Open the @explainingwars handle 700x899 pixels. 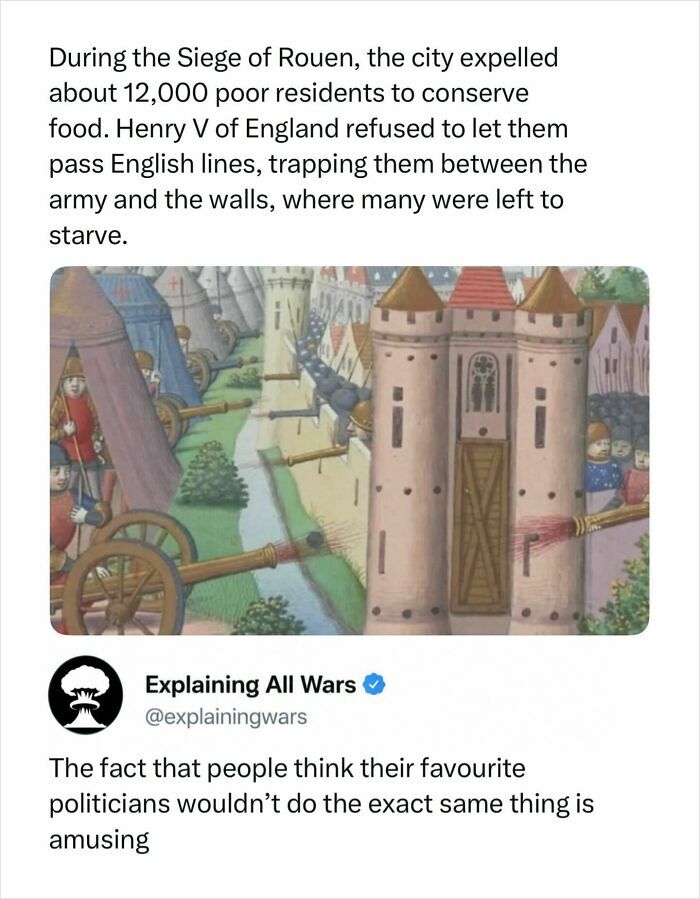pyautogui.click(x=226, y=717)
